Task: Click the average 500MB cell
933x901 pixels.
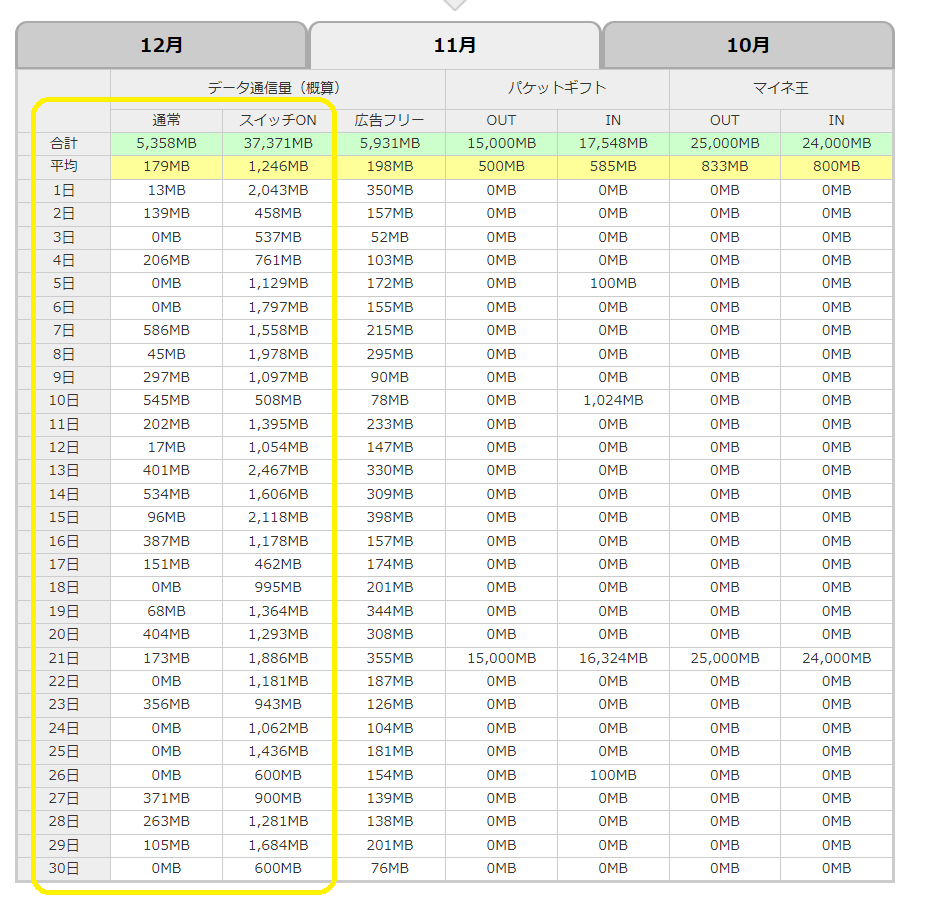Action: (502, 167)
